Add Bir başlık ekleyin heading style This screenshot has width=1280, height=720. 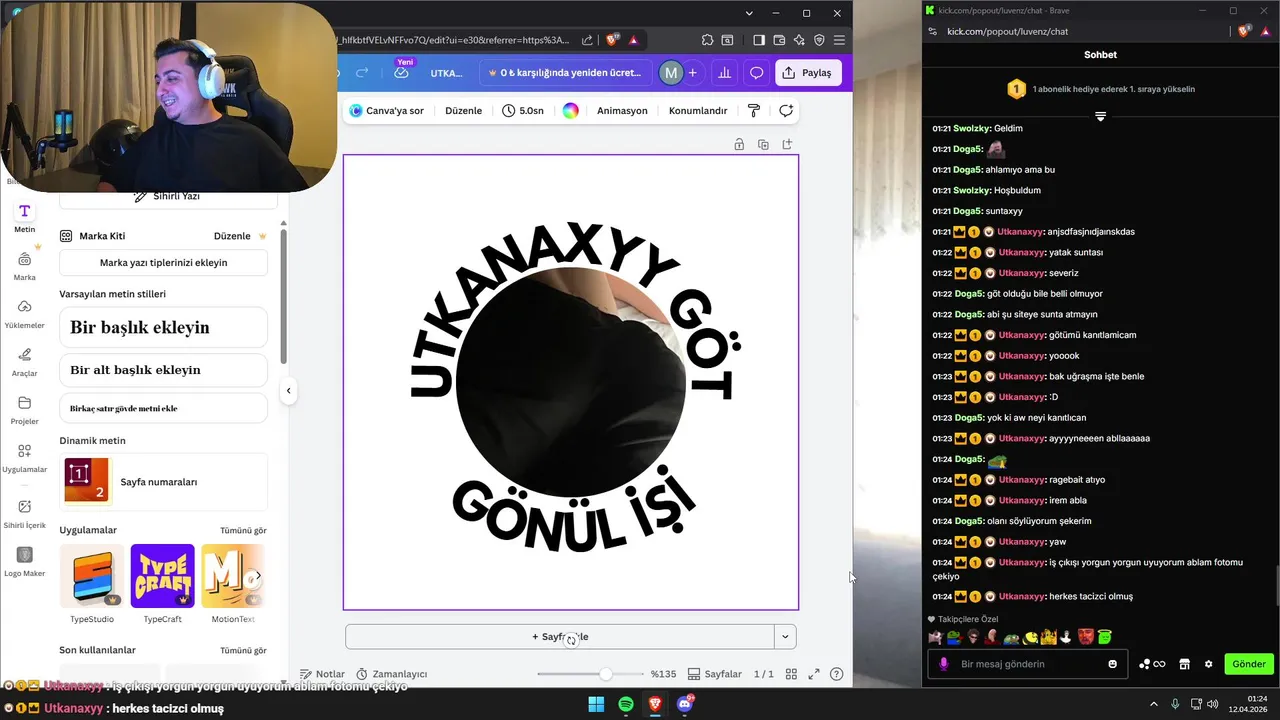163,327
